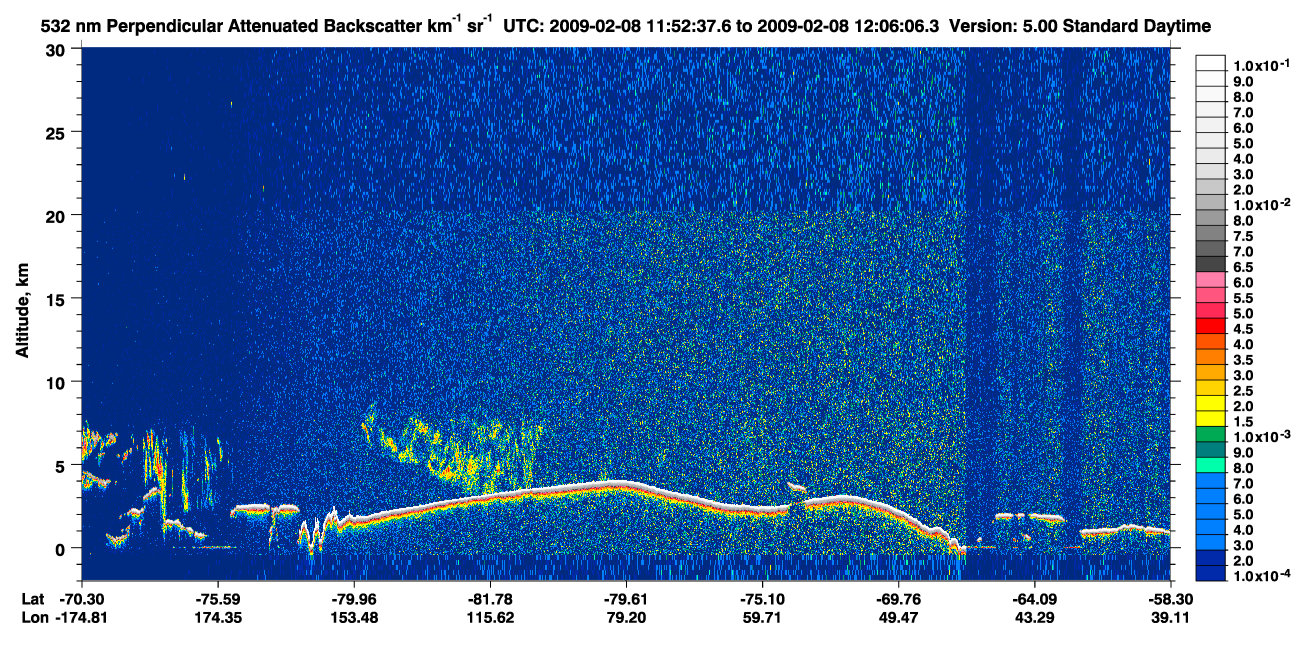Click colorbar label 4.5

pyautogui.click(x=1244, y=330)
